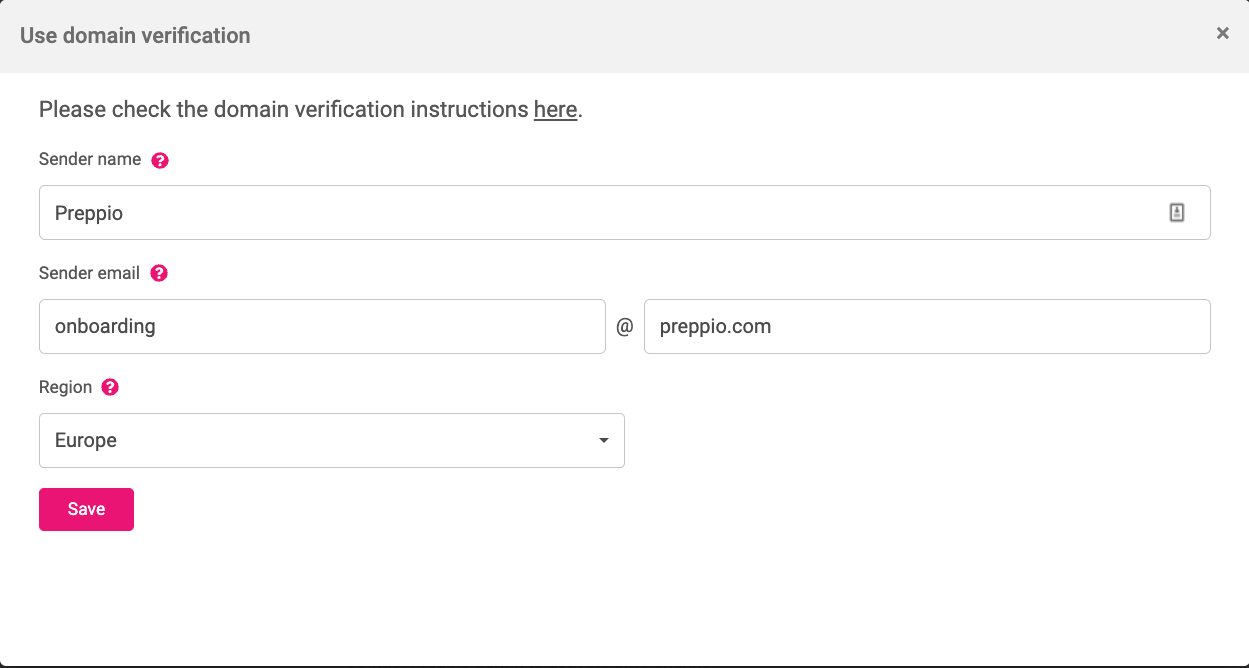This screenshot has width=1249, height=668.
Task: Click the "Sender email" field label
Action: pyautogui.click(x=88, y=272)
